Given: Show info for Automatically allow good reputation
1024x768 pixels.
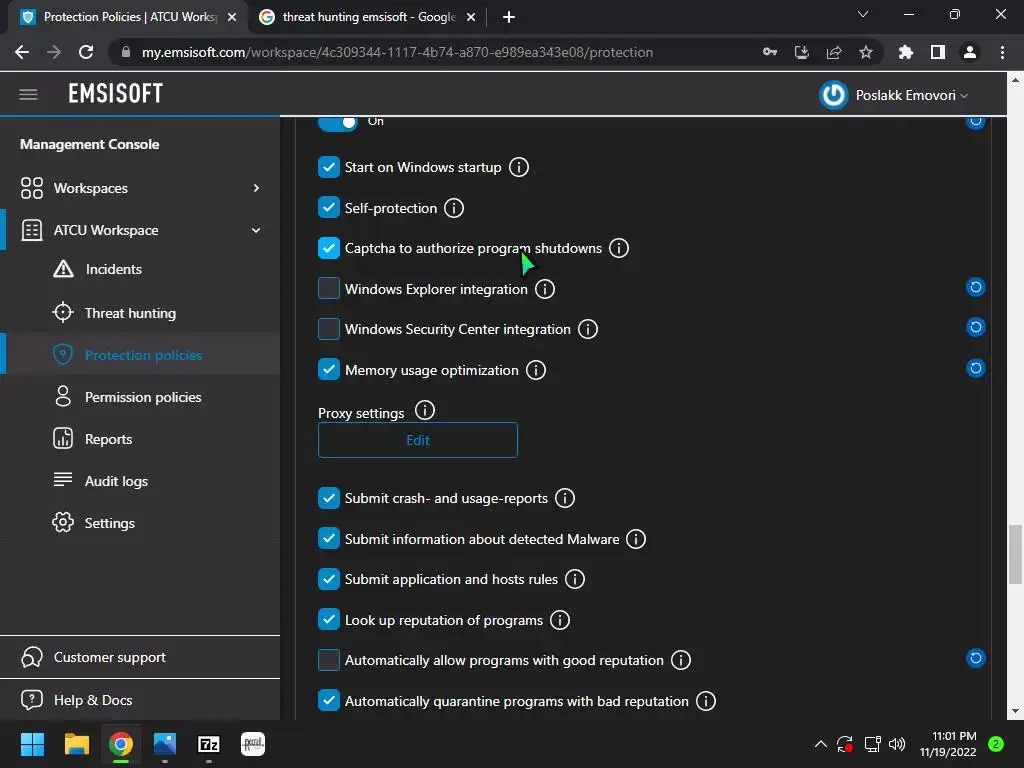Looking at the screenshot, I should pos(680,660).
